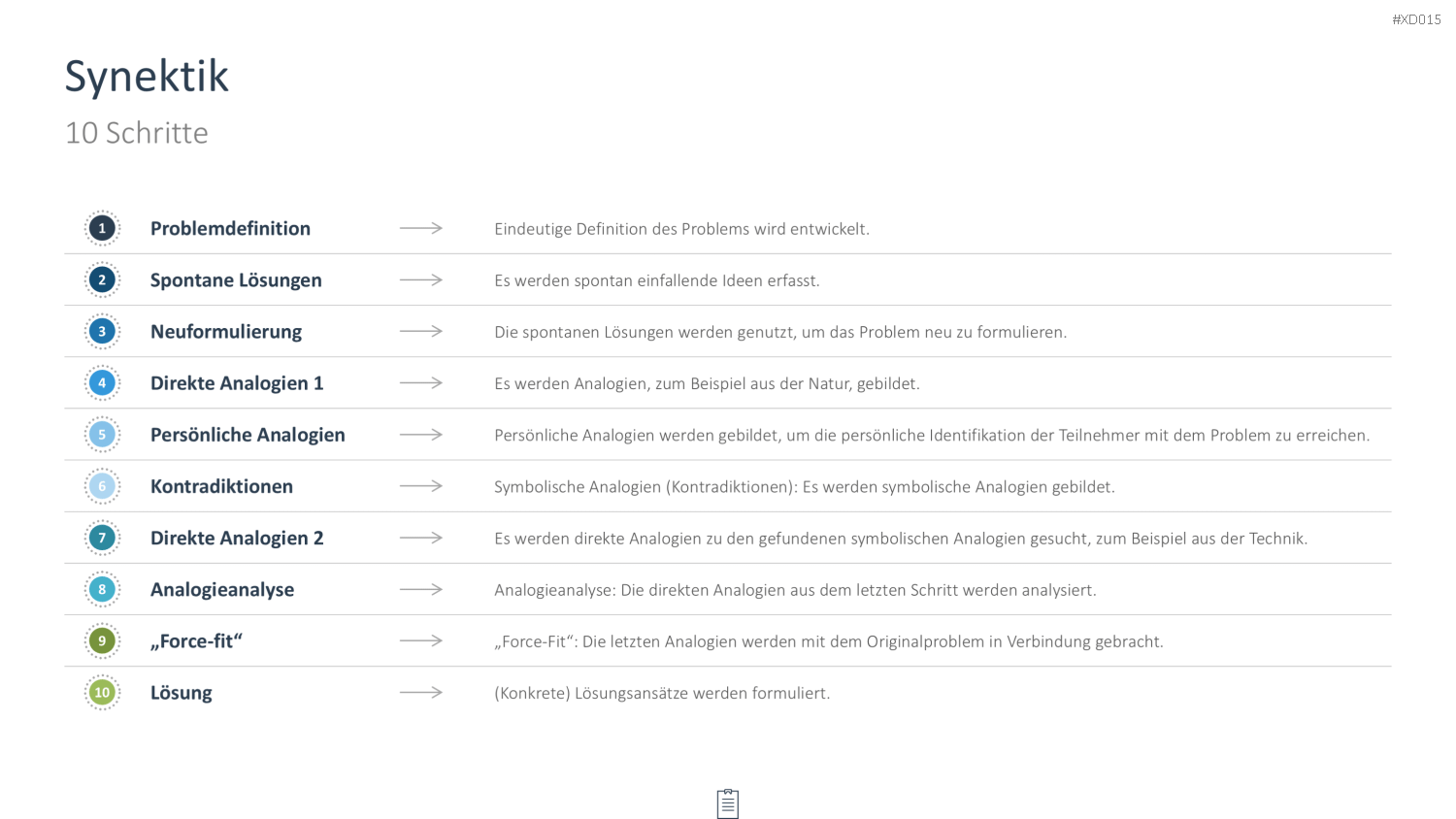Click the number 6 circle badge
The width and height of the screenshot is (1456, 819).
(x=102, y=486)
